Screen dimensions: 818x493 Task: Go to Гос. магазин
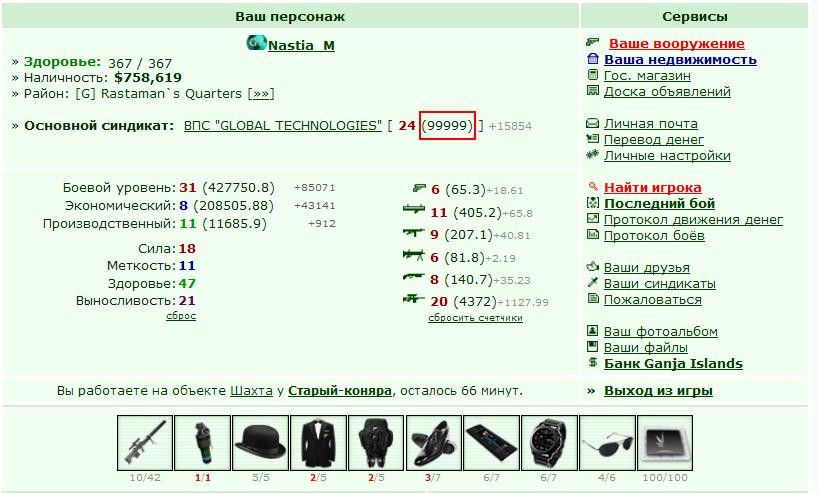pos(647,76)
